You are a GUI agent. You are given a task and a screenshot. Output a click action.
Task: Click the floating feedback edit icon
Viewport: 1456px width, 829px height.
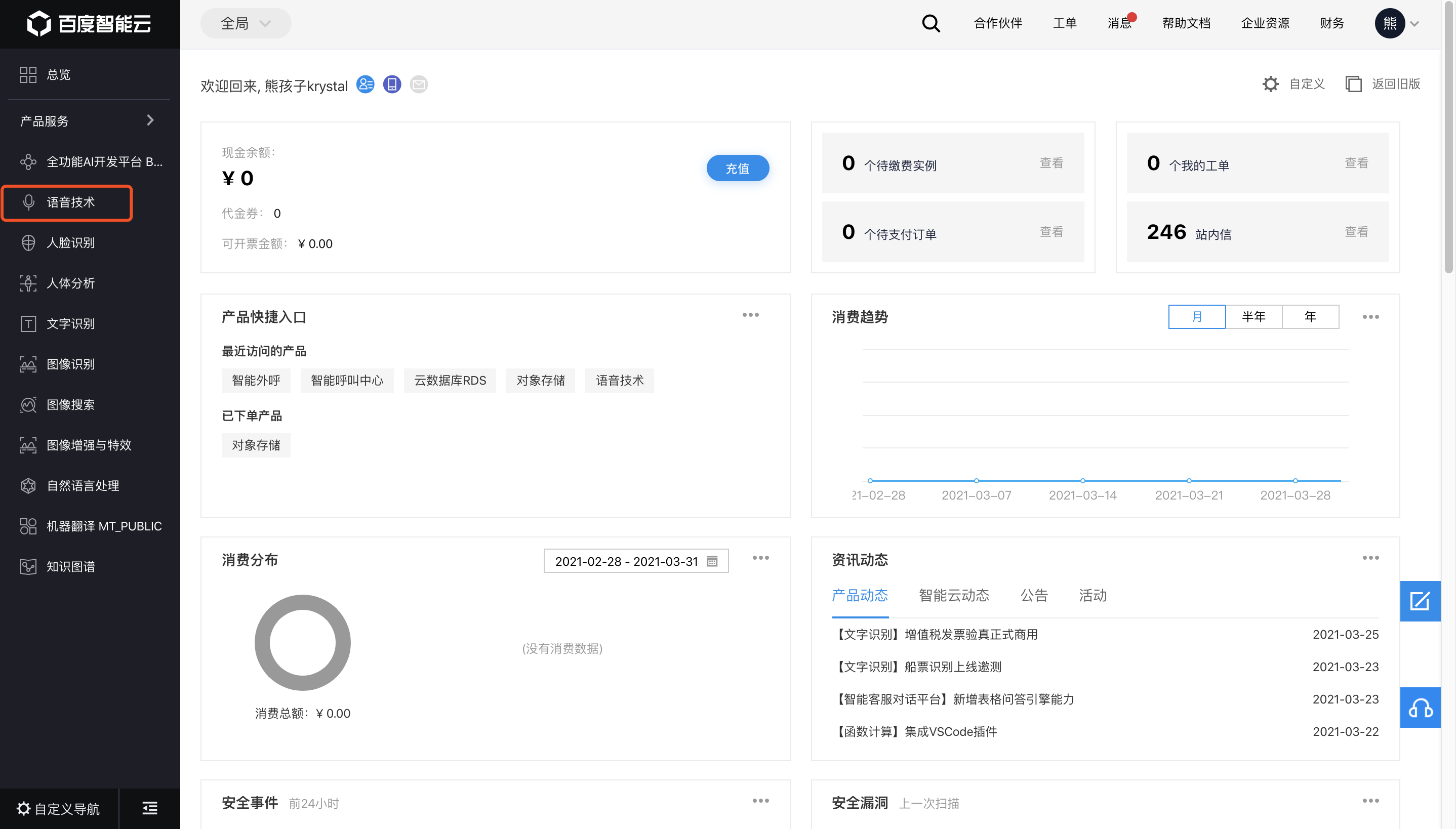pos(1420,601)
